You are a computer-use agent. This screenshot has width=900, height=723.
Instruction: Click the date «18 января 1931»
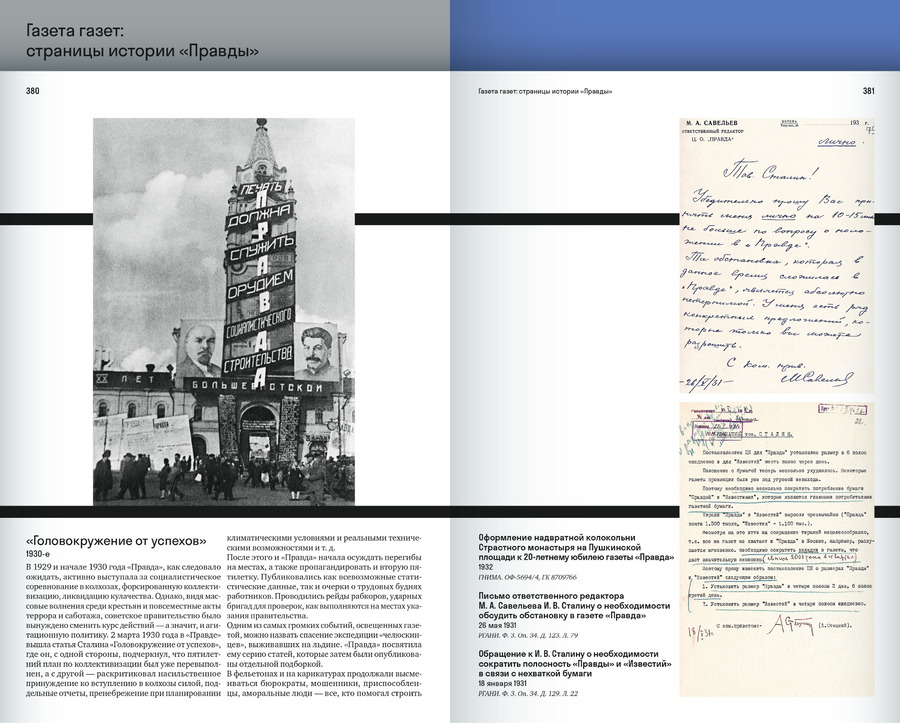502,683
